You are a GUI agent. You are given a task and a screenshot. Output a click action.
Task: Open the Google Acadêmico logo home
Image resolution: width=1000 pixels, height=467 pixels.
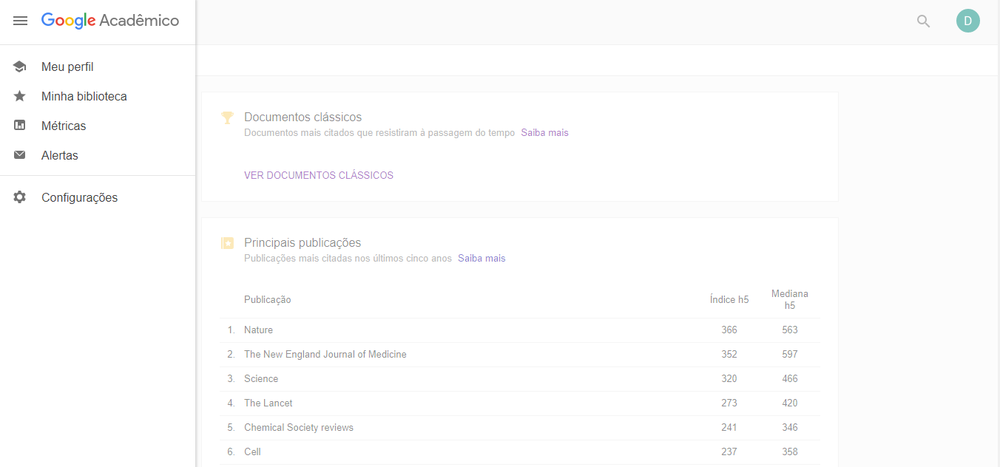pyautogui.click(x=110, y=20)
